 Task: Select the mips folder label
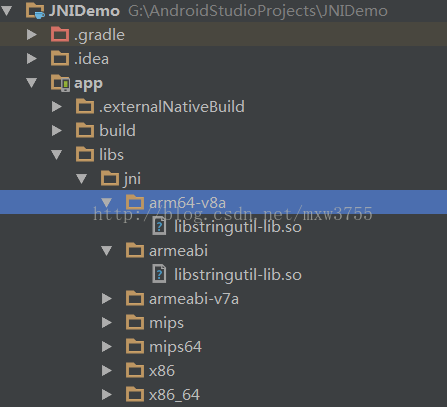(166, 323)
